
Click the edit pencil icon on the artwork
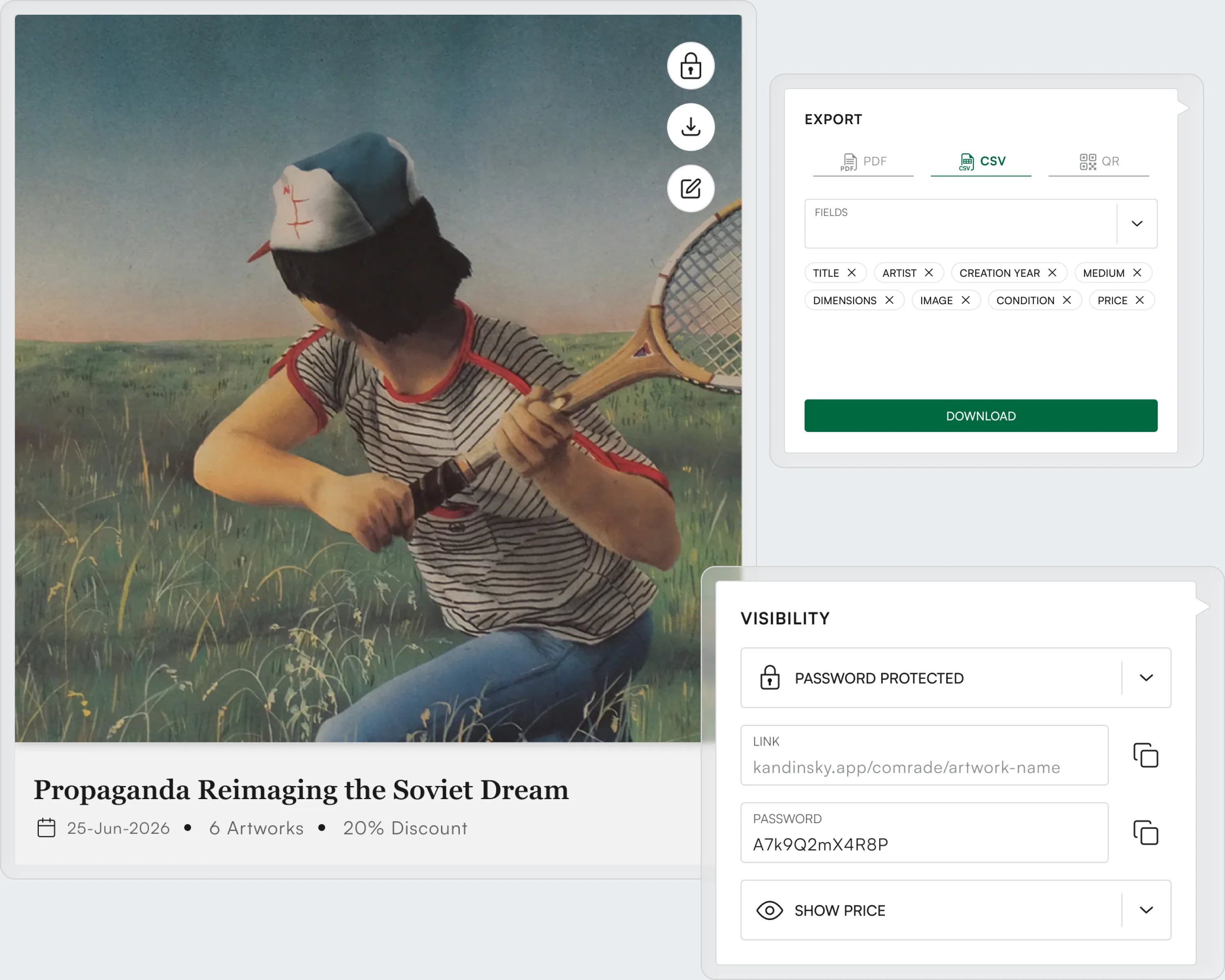[x=690, y=188]
